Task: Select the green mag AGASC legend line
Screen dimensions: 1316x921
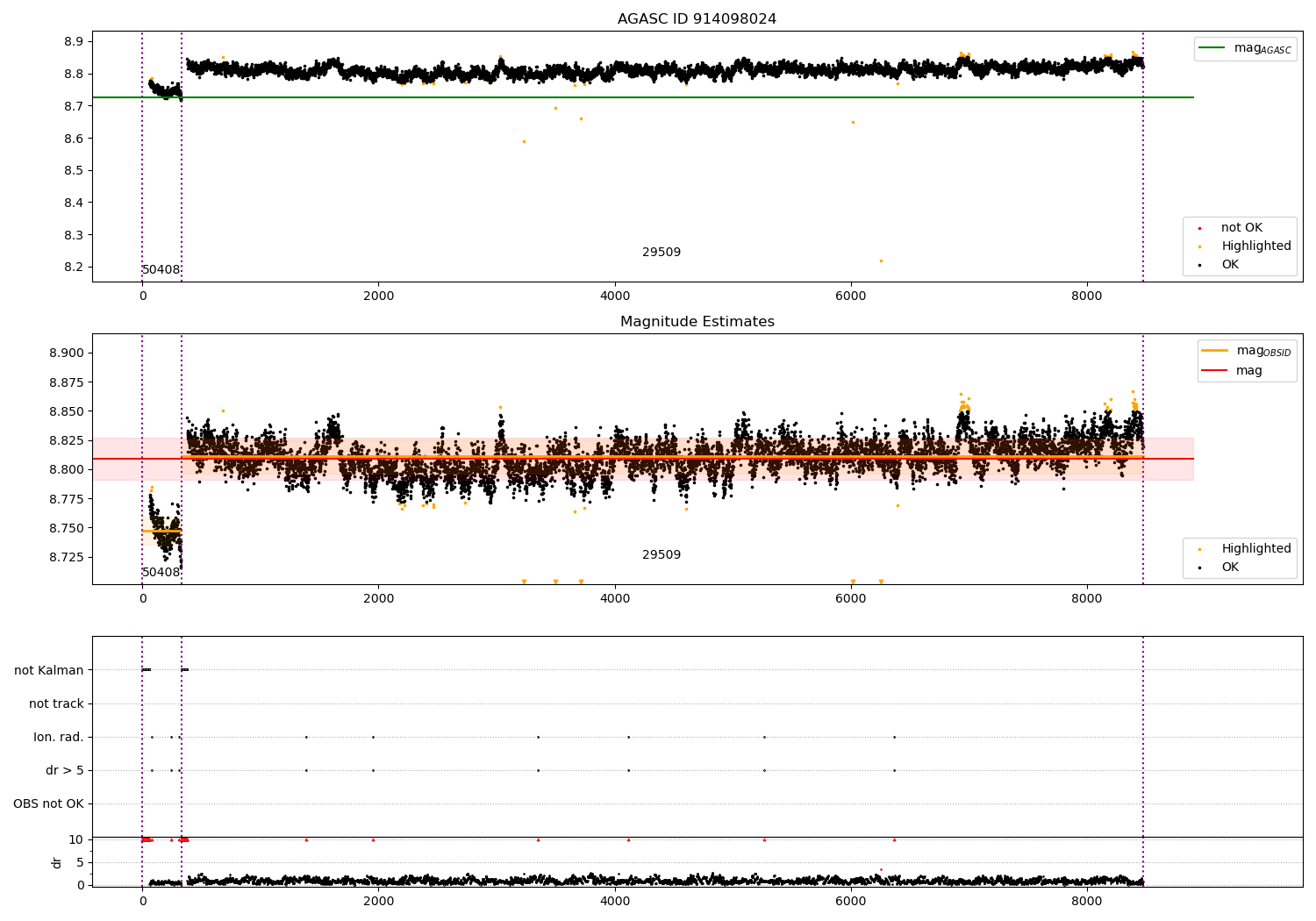Action: (x=1213, y=48)
